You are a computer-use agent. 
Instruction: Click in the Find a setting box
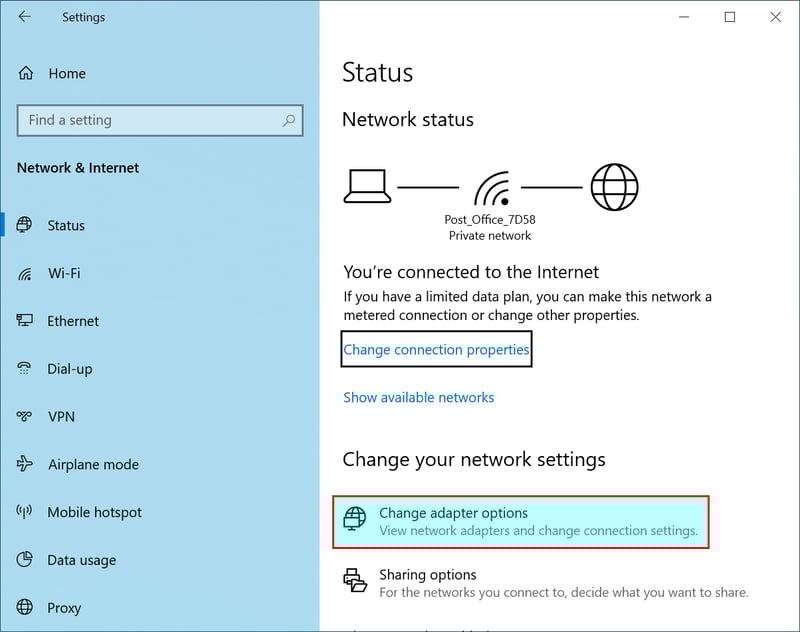point(160,120)
